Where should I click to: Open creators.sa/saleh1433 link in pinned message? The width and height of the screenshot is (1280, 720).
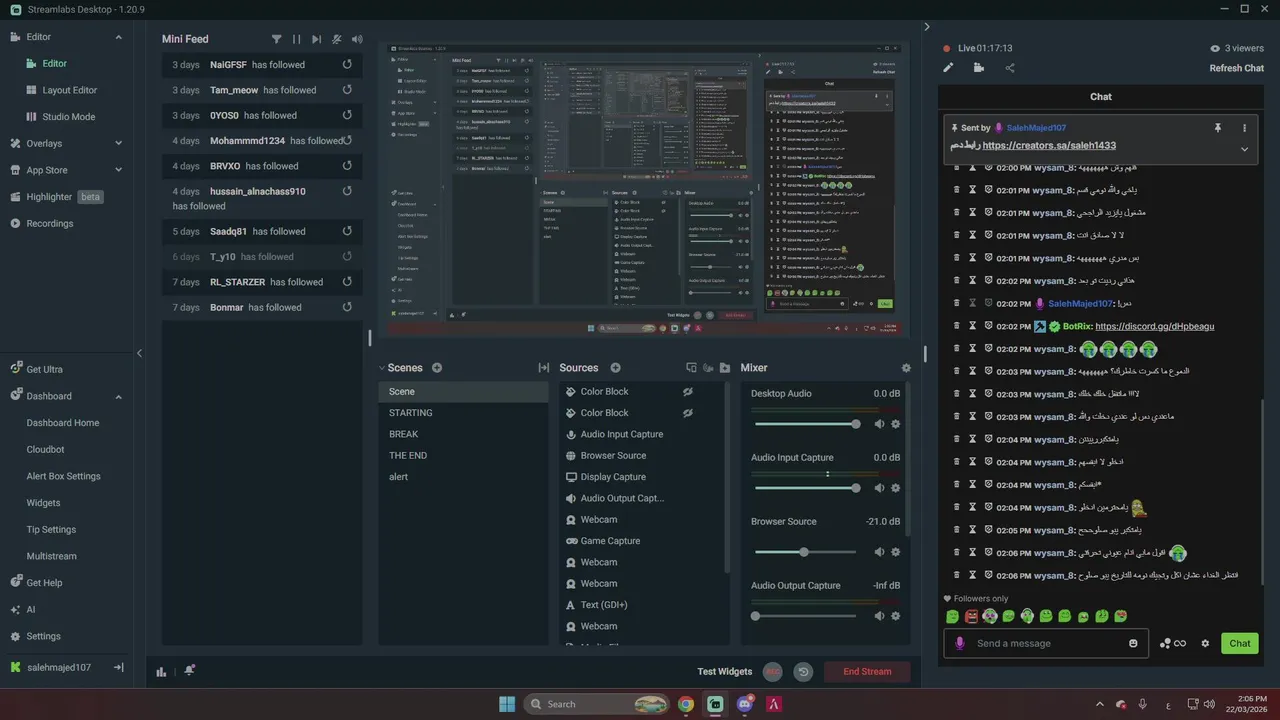click(x=1049, y=145)
